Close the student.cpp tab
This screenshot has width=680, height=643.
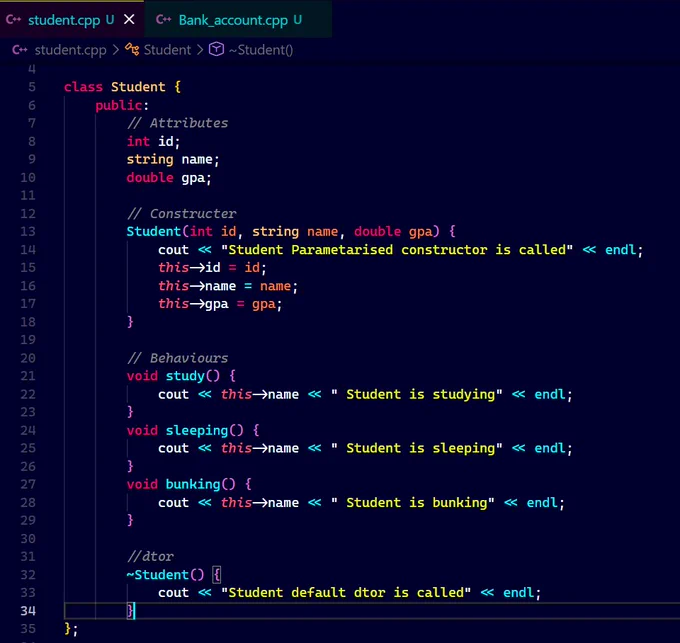click(x=129, y=20)
